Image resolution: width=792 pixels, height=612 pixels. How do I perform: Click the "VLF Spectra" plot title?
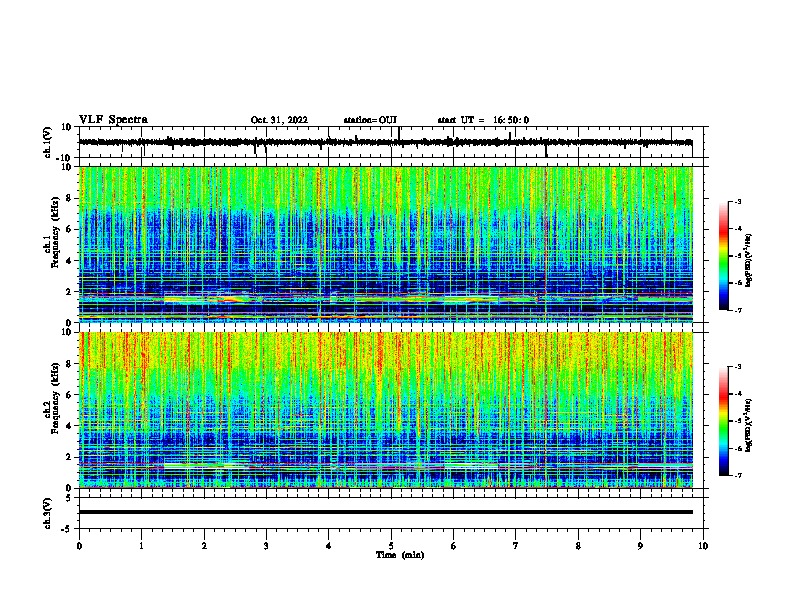tap(114, 120)
